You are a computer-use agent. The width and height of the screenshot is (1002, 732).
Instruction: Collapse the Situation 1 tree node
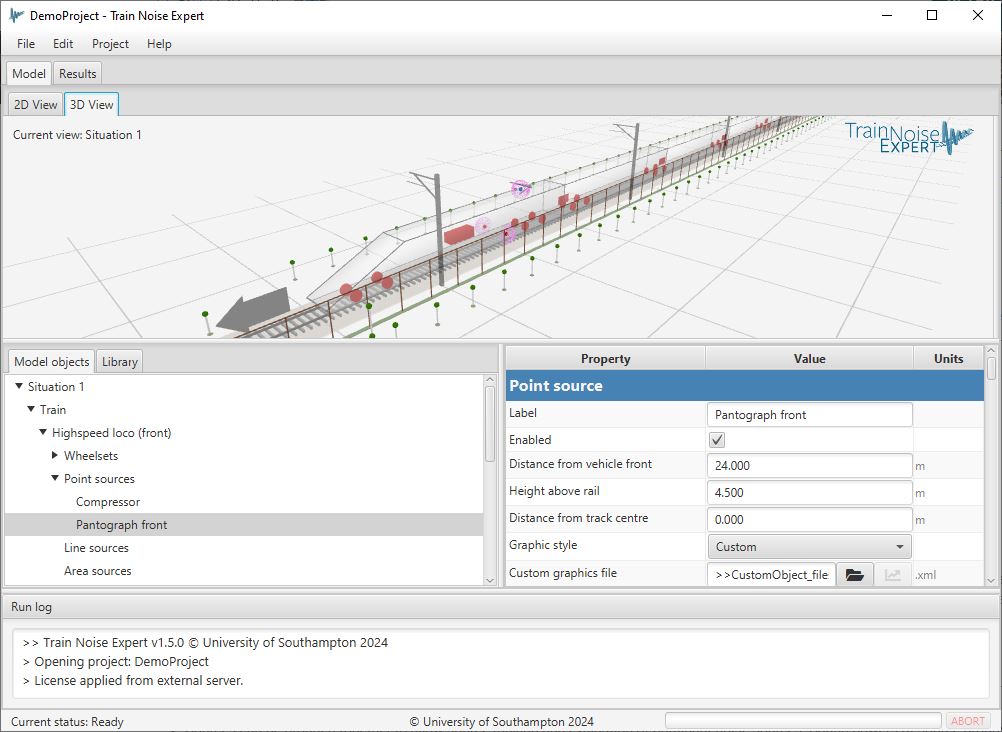19,386
